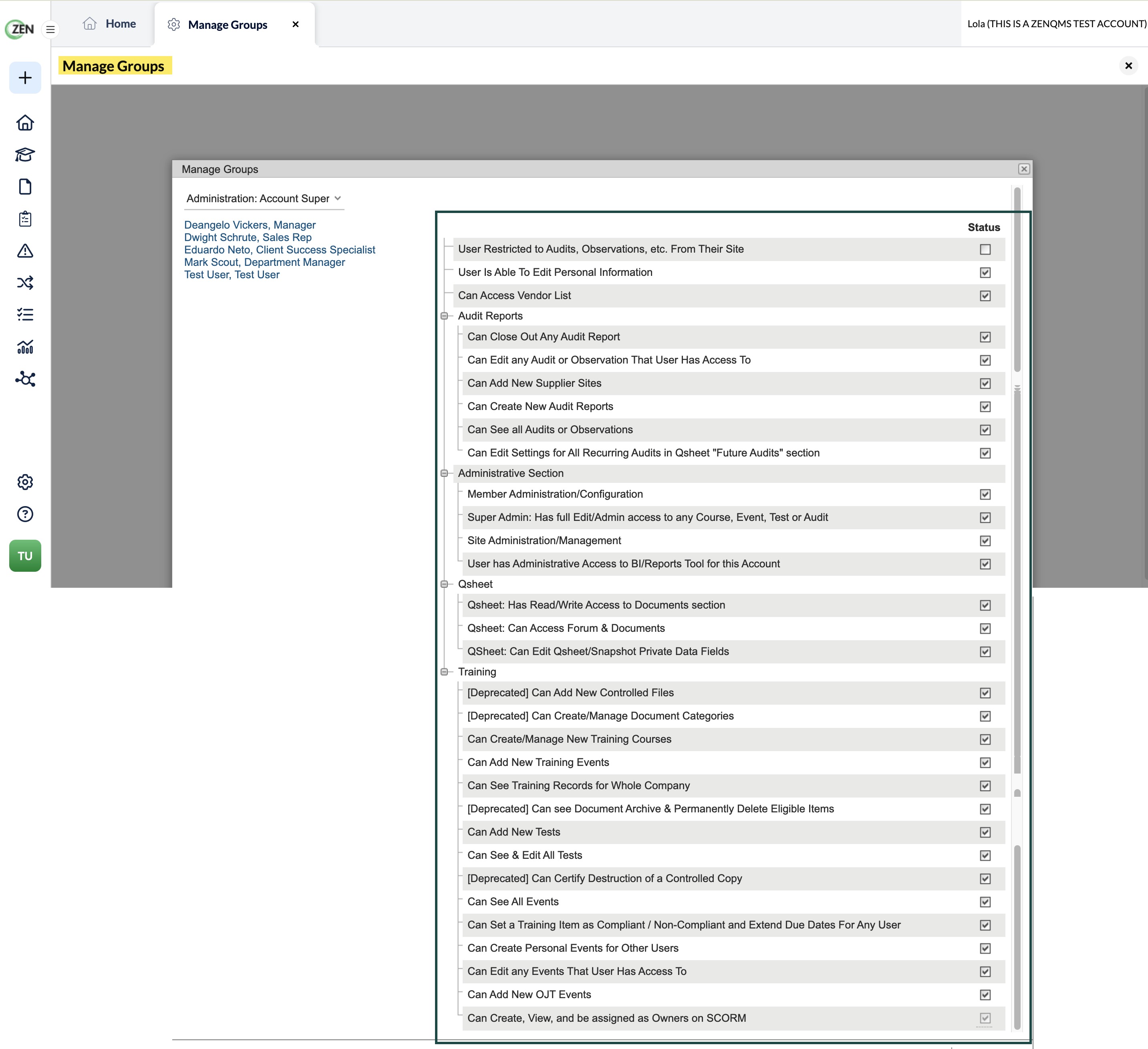Toggle Administrative Access to BI/Reports Tool checkbox

985,564
